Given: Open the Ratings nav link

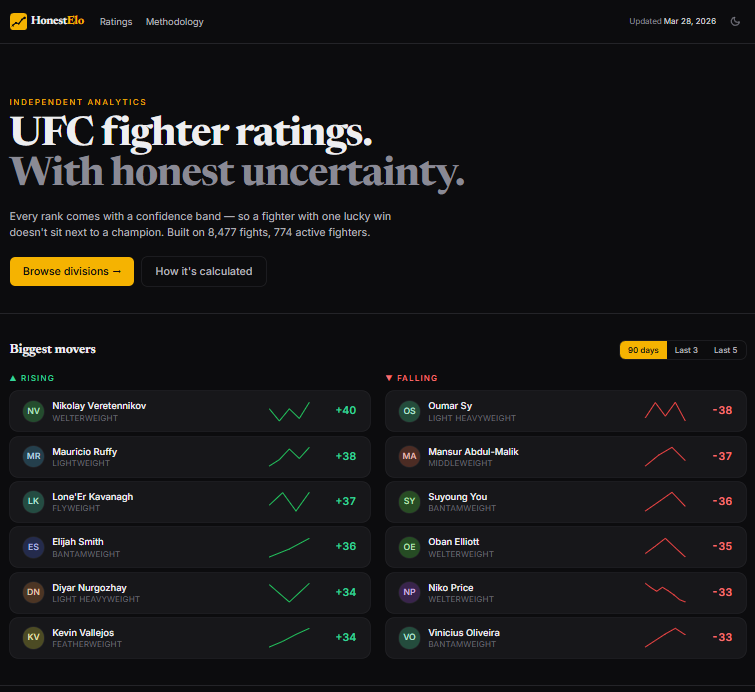Looking at the screenshot, I should point(116,22).
